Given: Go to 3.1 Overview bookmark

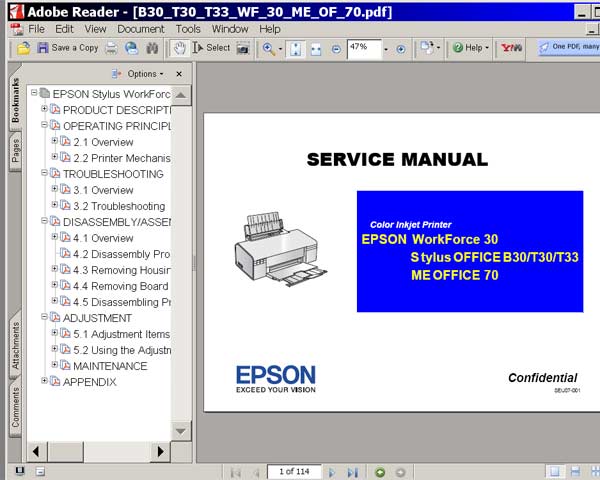Looking at the screenshot, I should point(103,190).
